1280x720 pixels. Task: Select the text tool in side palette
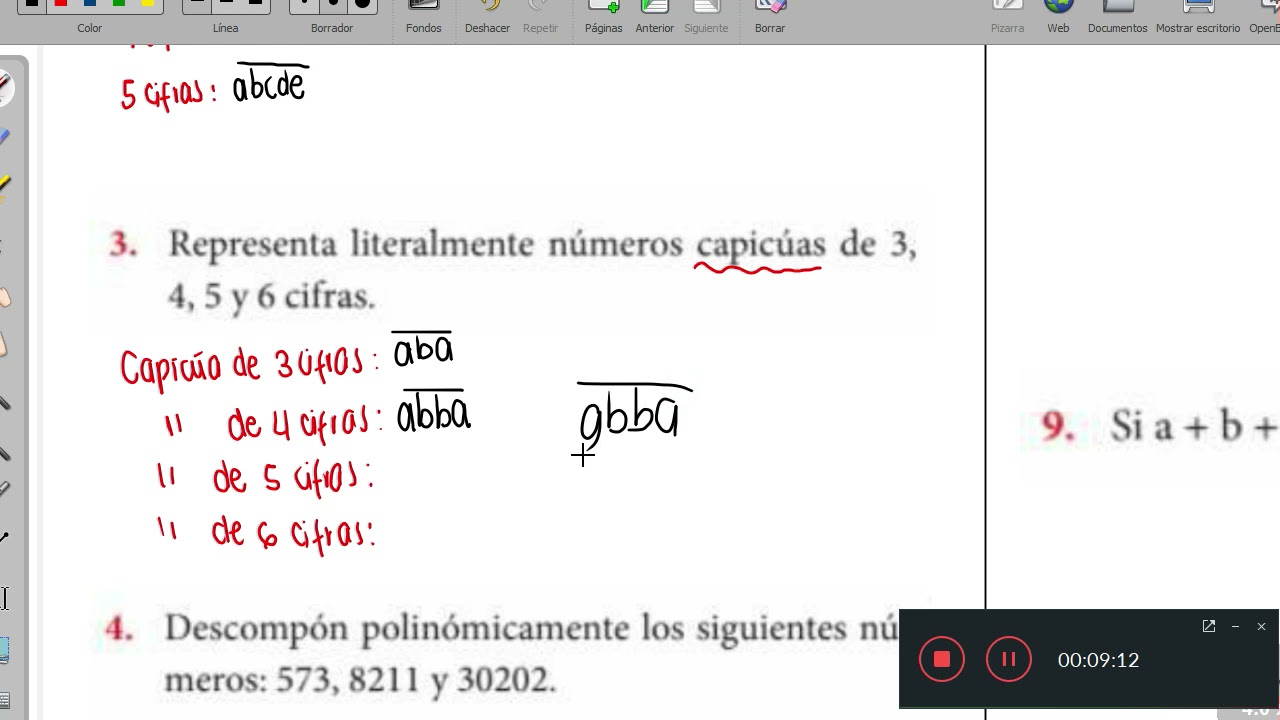pos(4,599)
